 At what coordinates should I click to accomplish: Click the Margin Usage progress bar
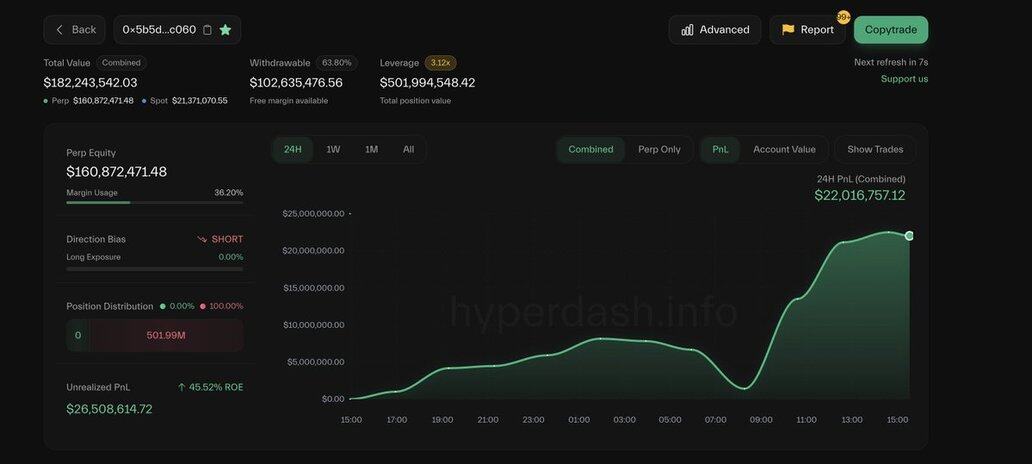[x=154, y=202]
